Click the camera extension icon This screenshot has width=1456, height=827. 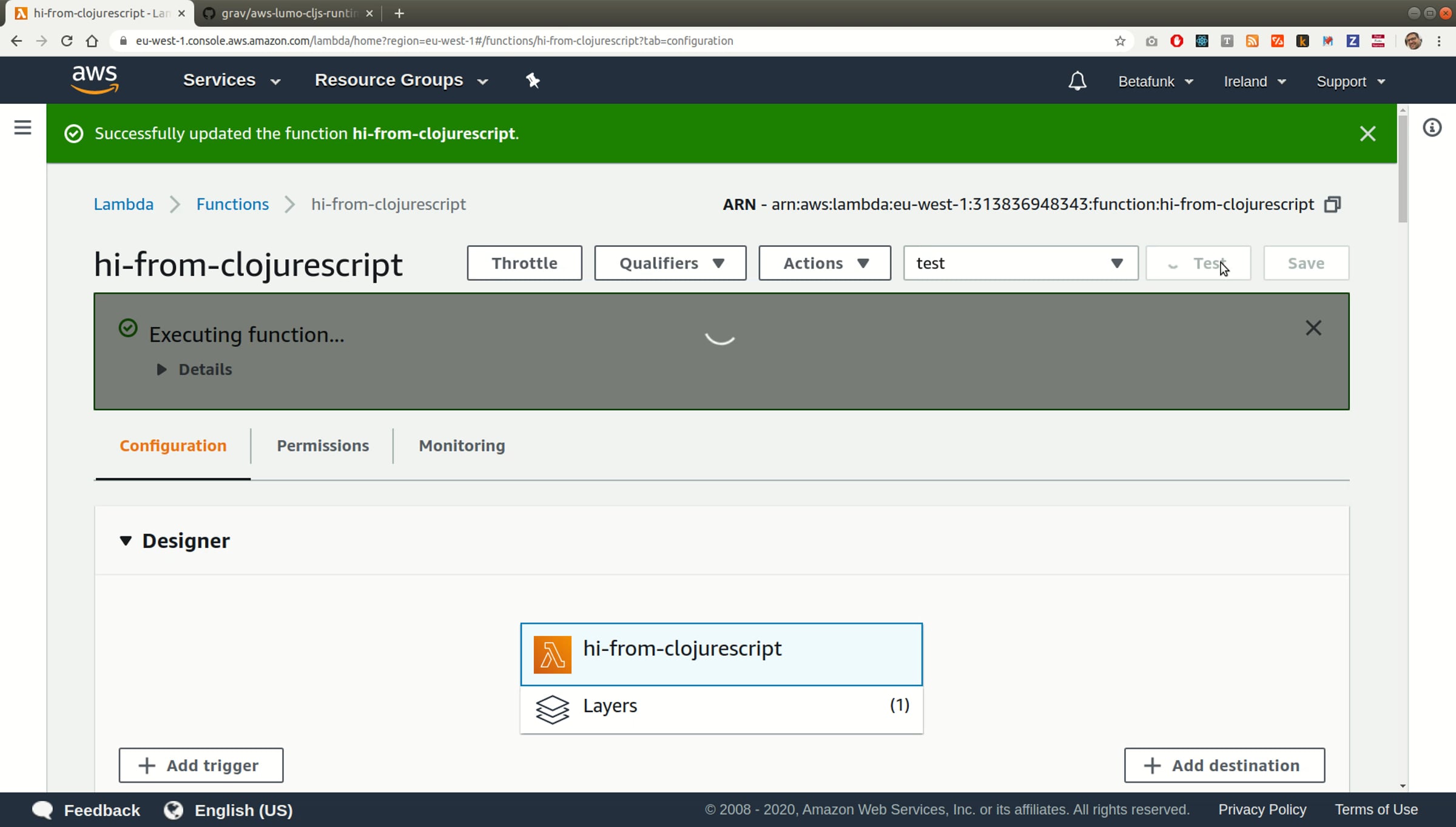(1151, 41)
